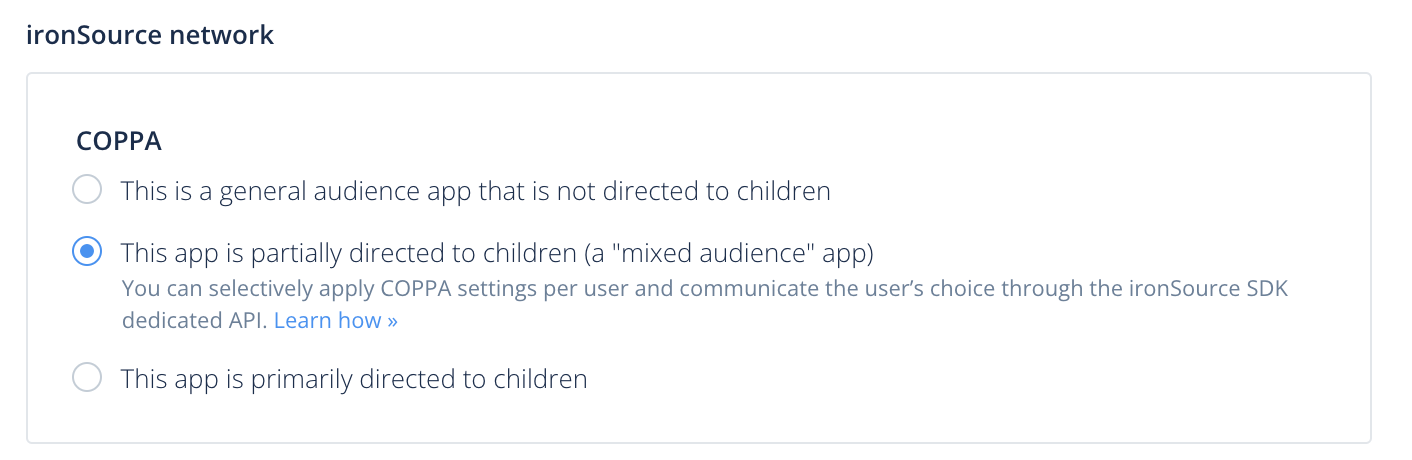This screenshot has width=1412, height=460.
Task: Click the "ironSource network" title
Action: tap(150, 35)
